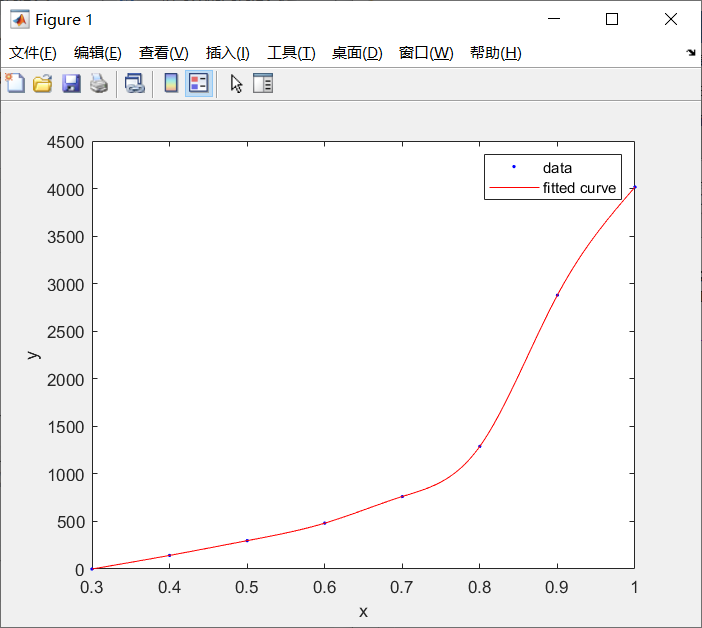Save the figure using floppy disk icon
This screenshot has height=628, width=702.
click(x=71, y=83)
